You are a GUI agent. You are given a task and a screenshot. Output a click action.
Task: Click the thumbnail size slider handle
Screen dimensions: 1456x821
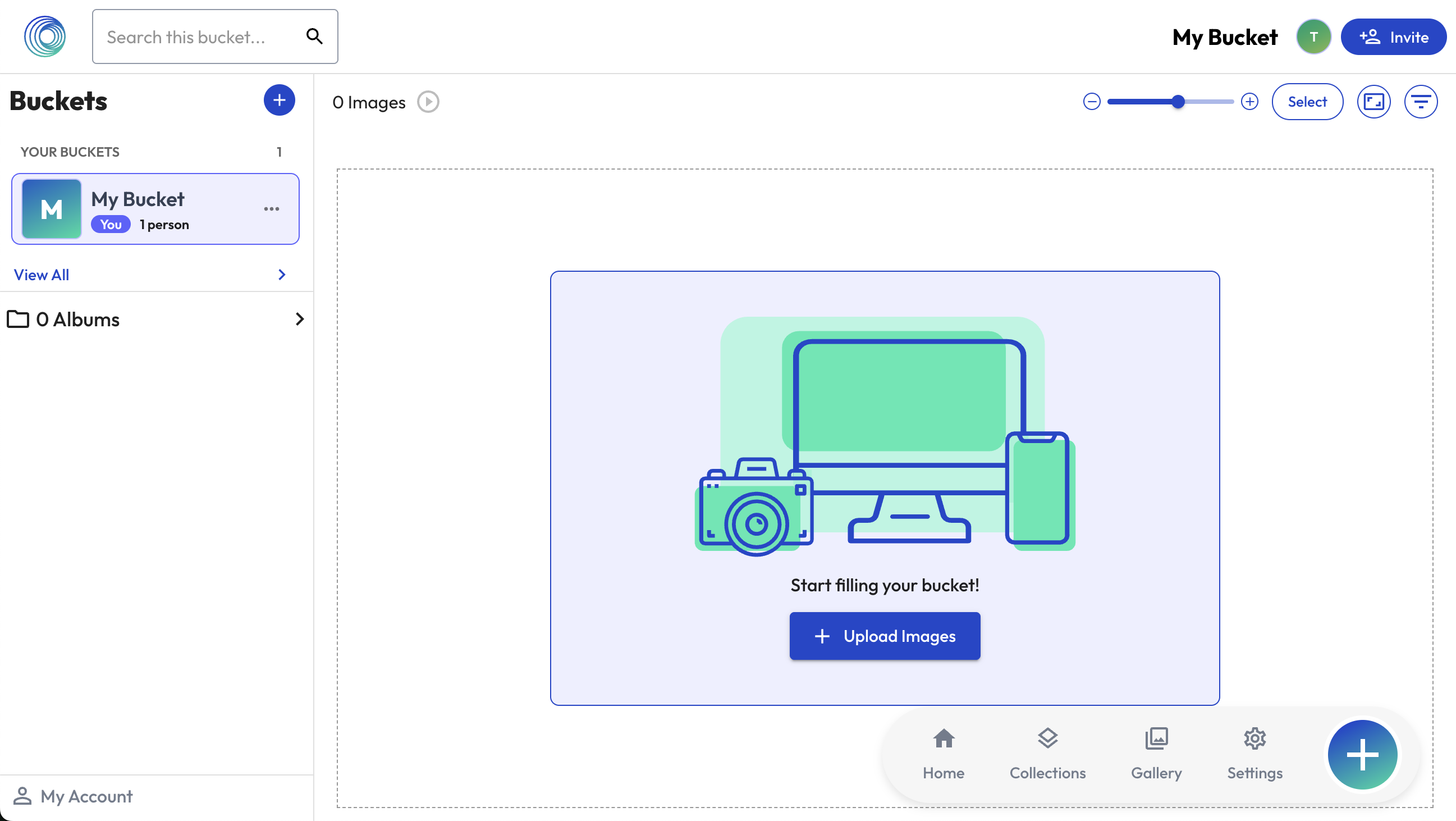(1178, 102)
